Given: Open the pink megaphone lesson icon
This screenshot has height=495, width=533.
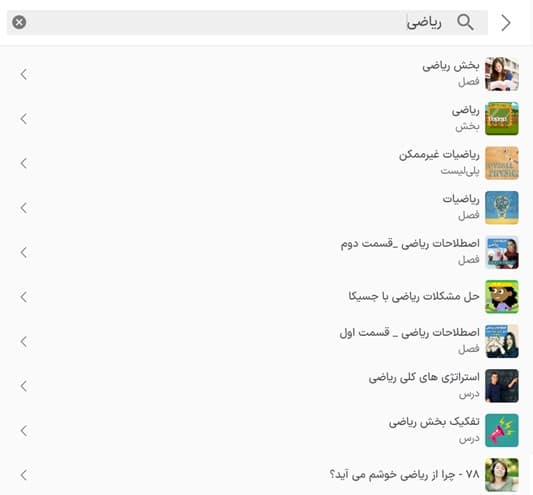Looking at the screenshot, I should pos(502,430).
